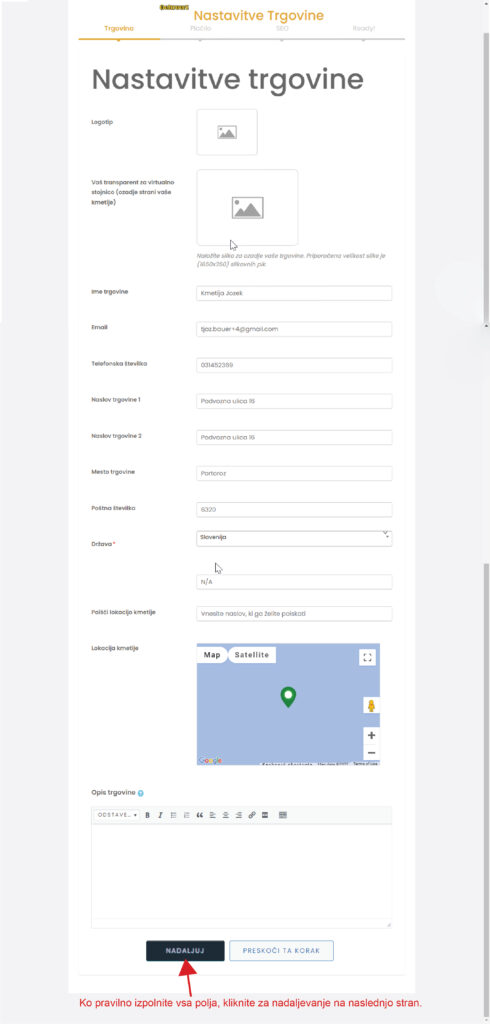Screen dimensions: 490x1024
Task: Open the Plačilo step tab
Action: [201, 29]
